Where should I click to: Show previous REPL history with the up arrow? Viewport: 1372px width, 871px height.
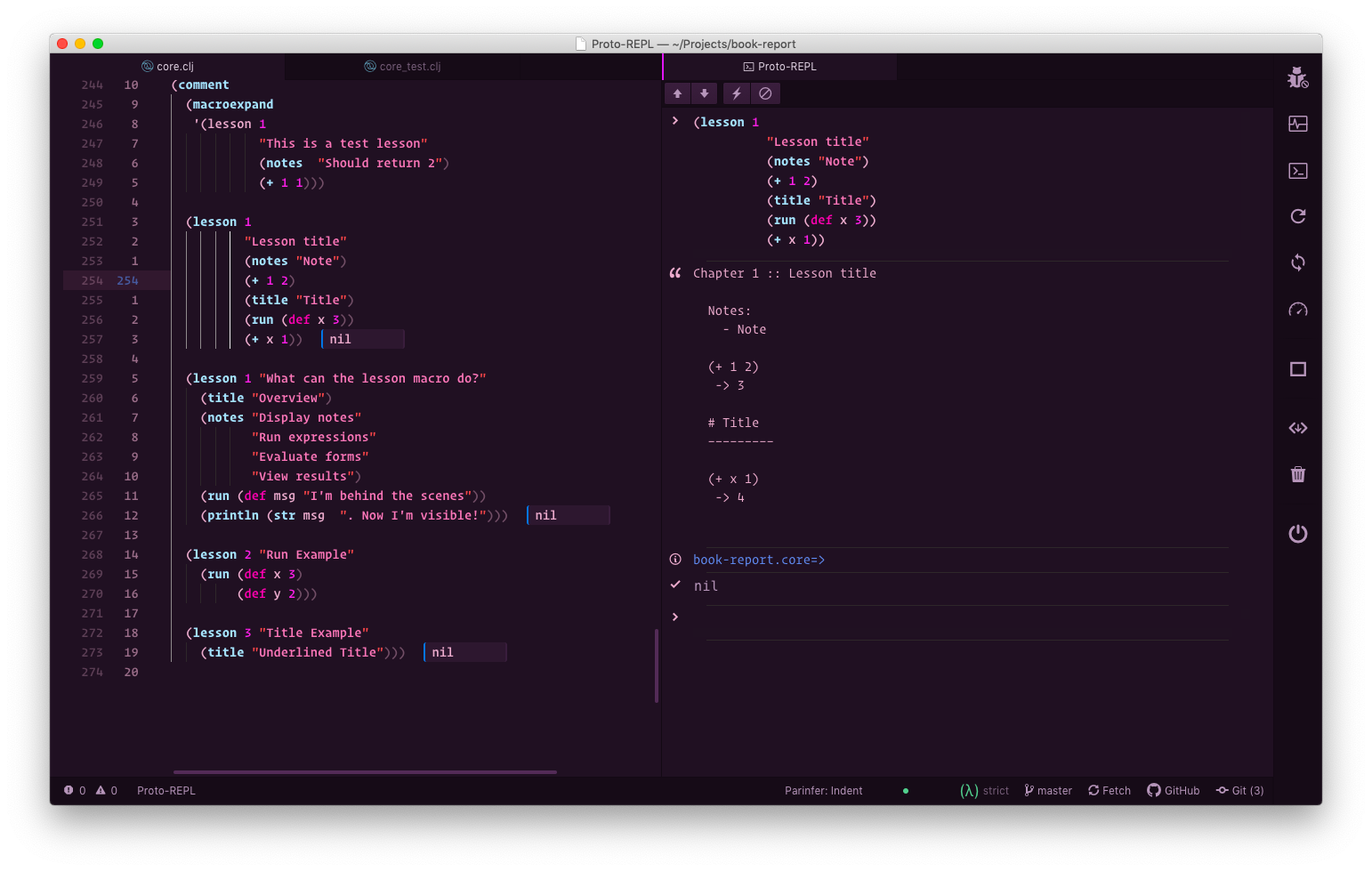[677, 93]
